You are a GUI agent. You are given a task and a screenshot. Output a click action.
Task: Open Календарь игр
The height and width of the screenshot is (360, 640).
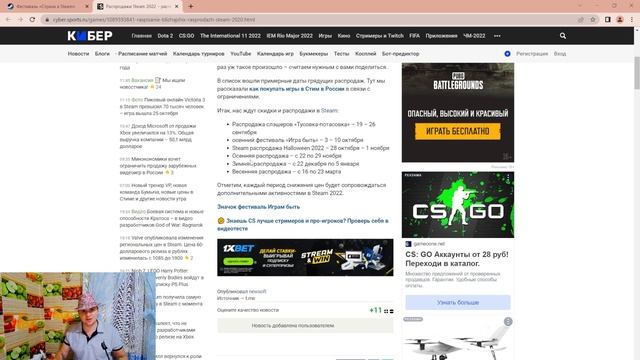(x=275, y=53)
